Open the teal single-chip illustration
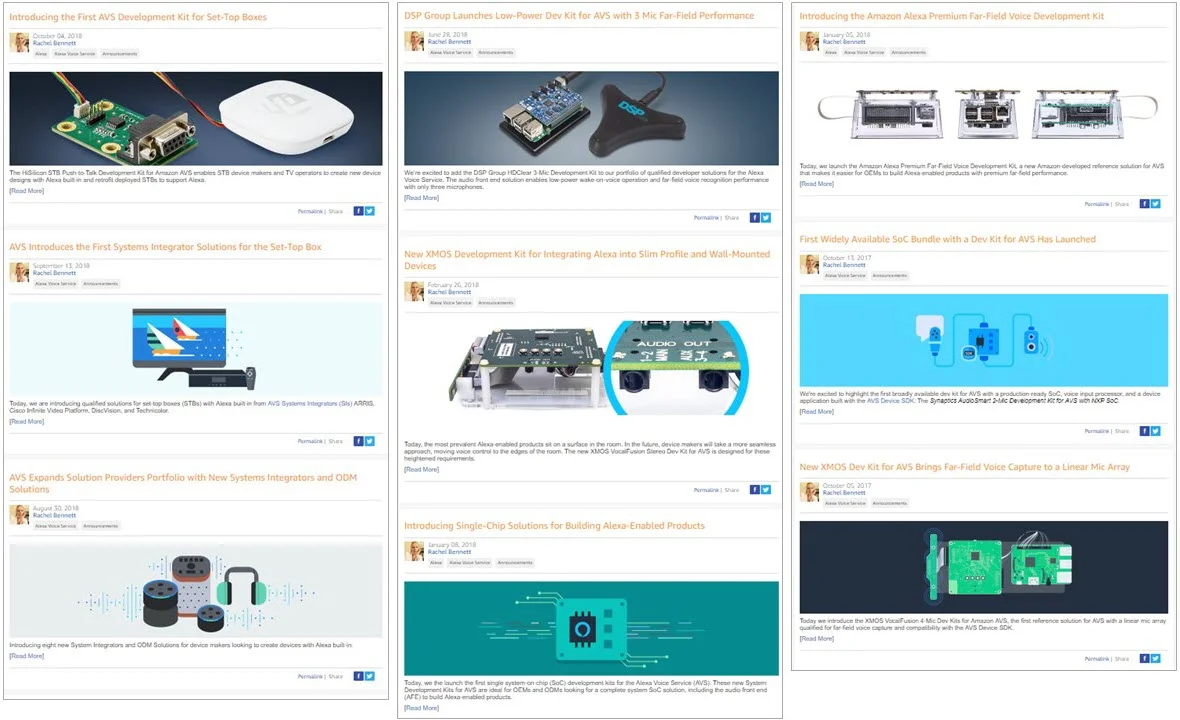This screenshot has width=1180, height=720. tap(592, 628)
